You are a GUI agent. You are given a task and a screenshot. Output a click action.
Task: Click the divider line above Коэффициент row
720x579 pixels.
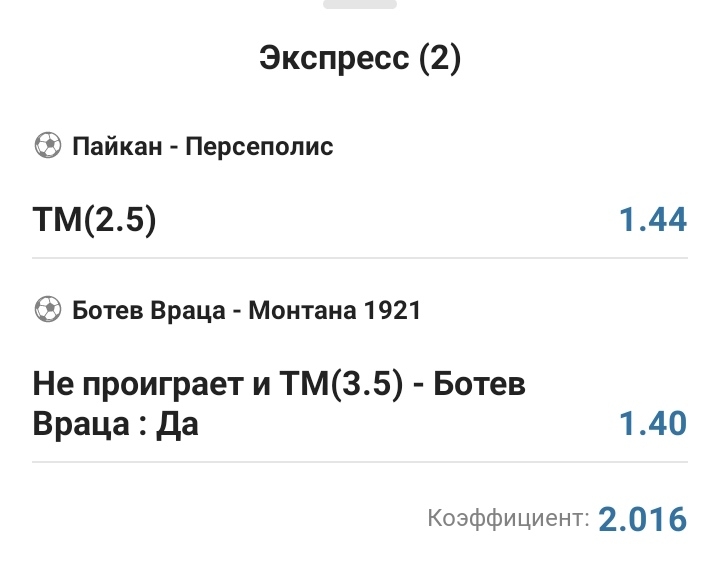tap(360, 462)
